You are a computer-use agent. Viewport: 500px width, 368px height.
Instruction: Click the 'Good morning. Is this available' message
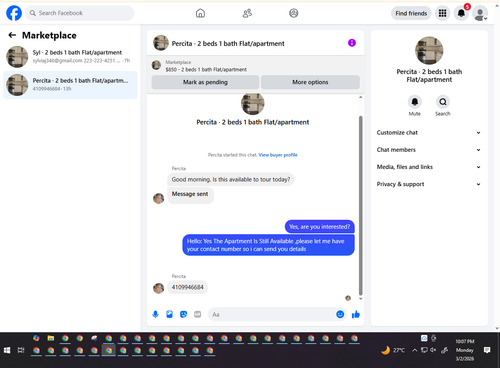click(x=231, y=179)
